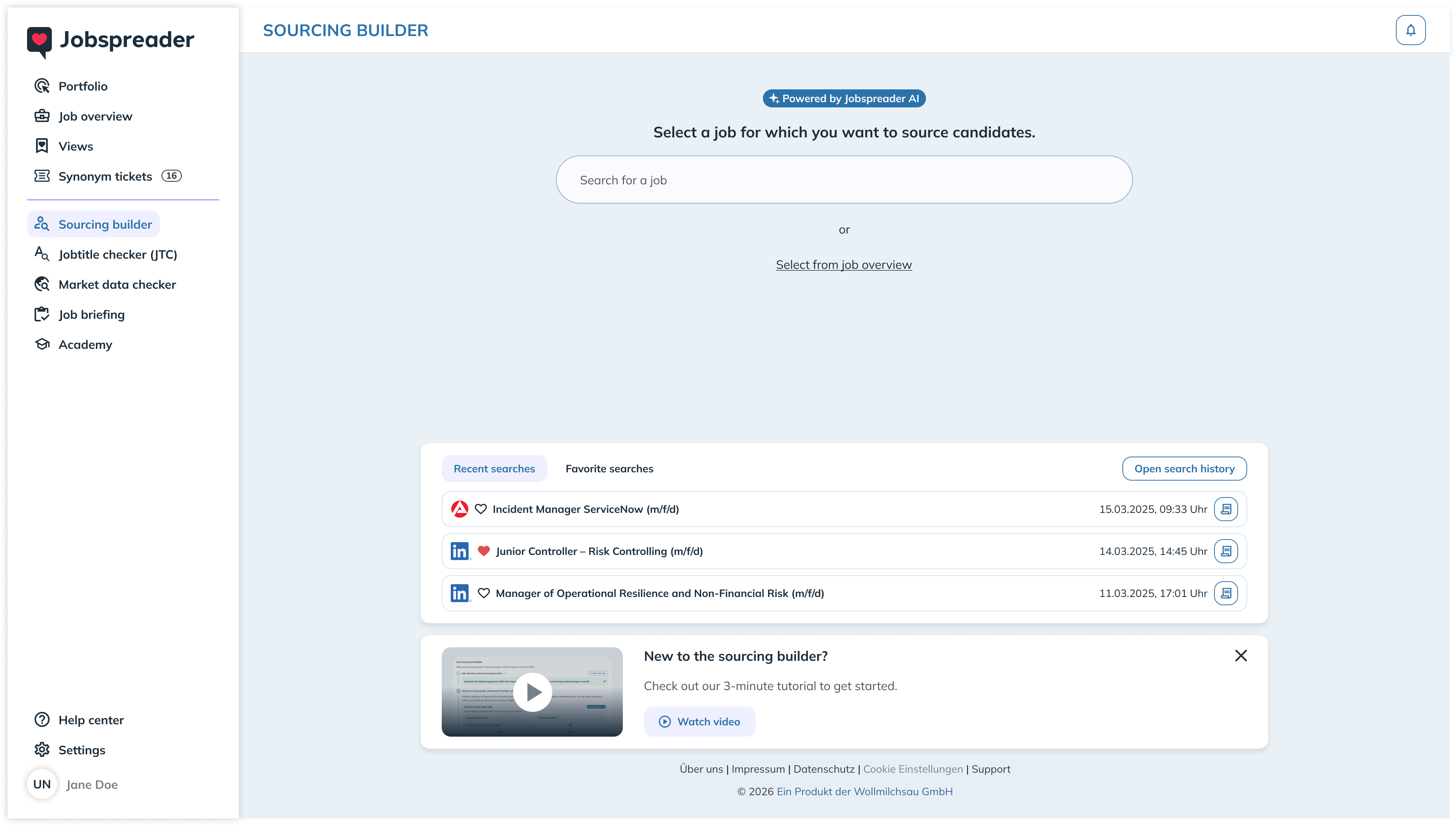Open details icon for Junior Controller search
1456x826 pixels.
[x=1226, y=551]
